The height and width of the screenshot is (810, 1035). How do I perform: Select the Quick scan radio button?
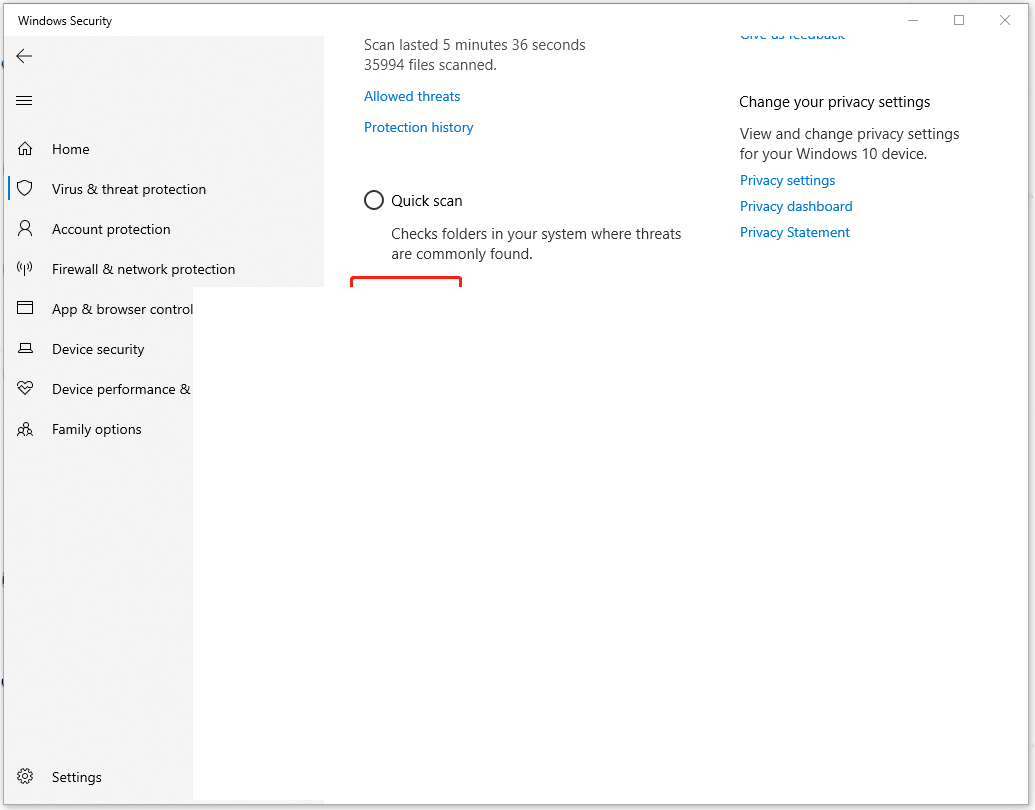click(374, 200)
